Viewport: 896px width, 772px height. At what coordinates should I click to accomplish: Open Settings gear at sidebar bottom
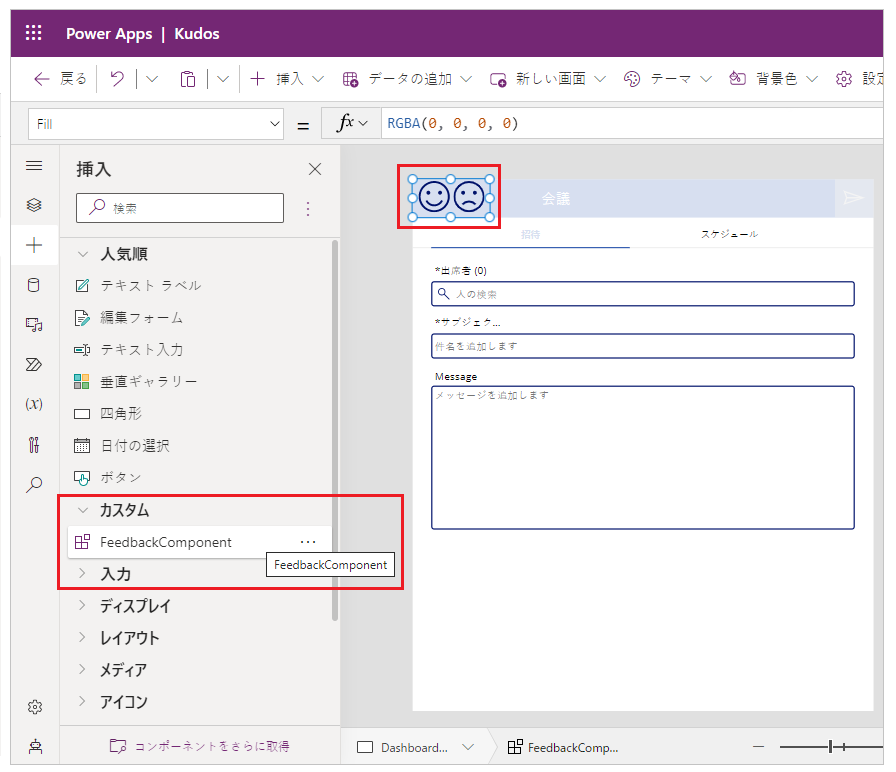[x=34, y=707]
